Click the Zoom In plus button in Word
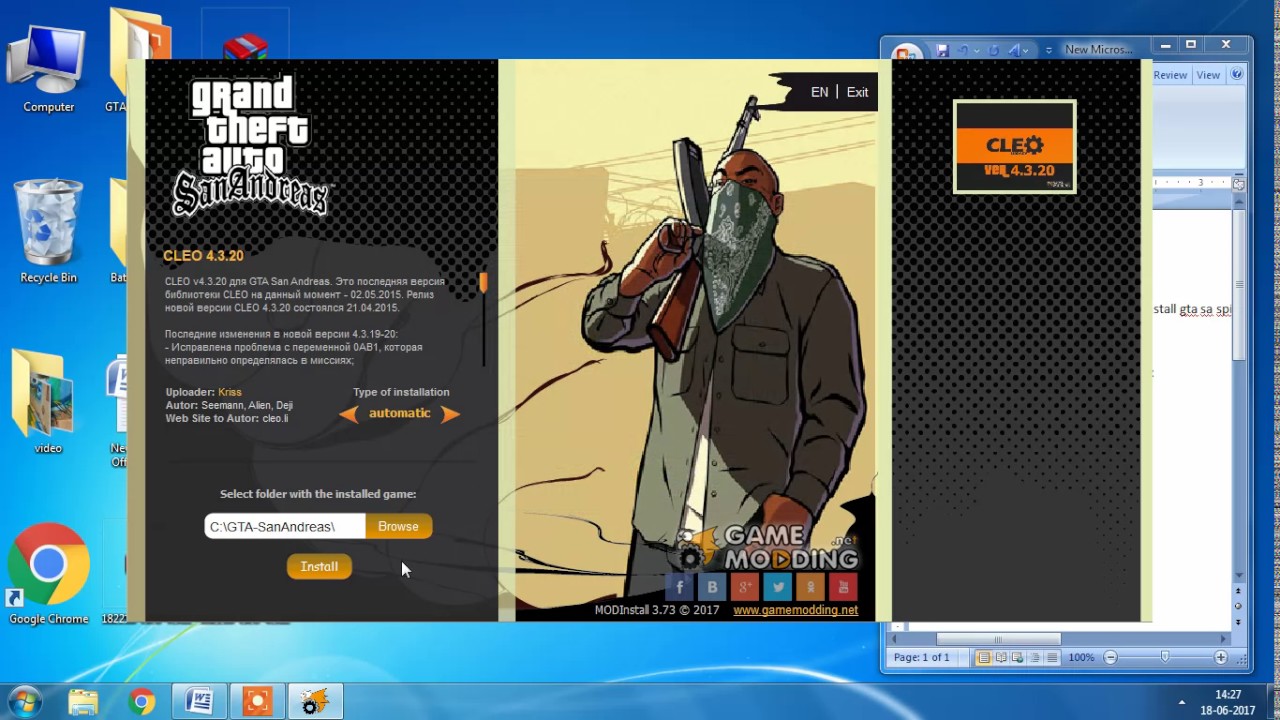 coord(1221,658)
